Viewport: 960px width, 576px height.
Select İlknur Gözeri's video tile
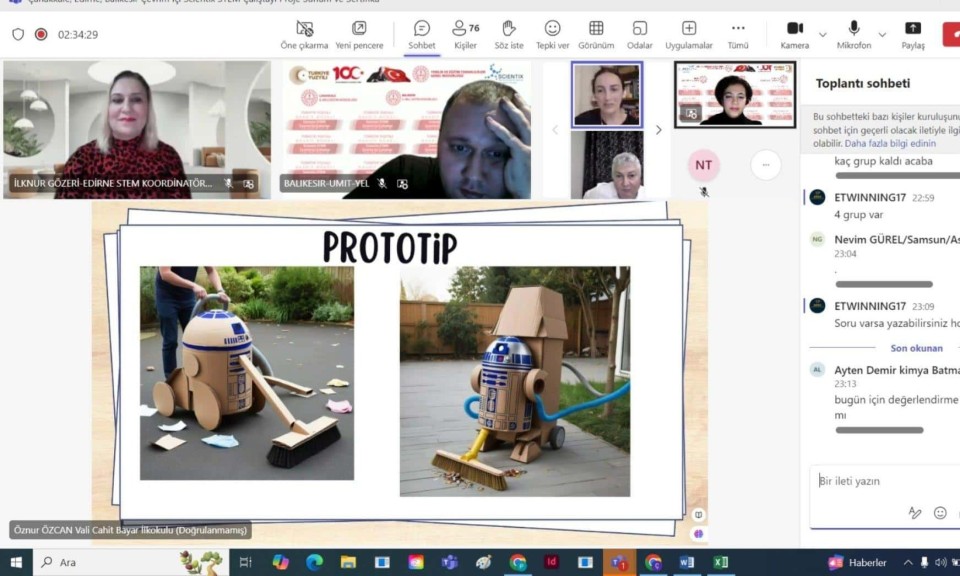(137, 130)
